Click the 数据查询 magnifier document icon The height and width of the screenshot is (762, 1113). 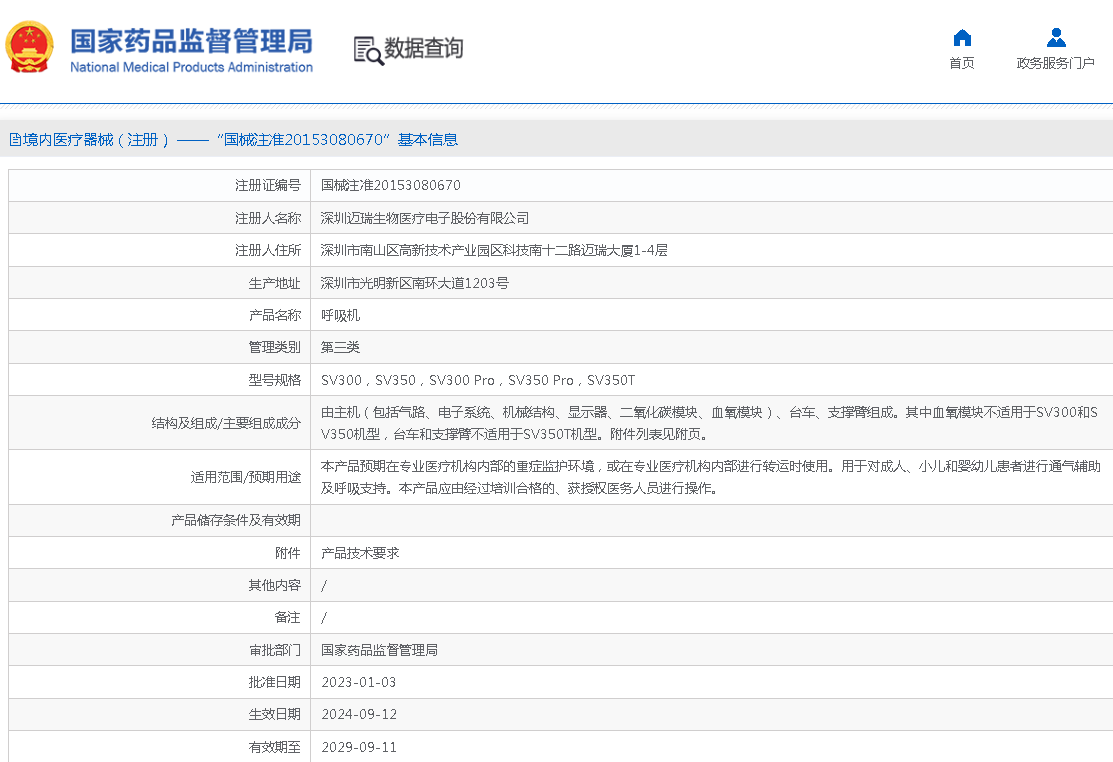pyautogui.click(x=368, y=50)
